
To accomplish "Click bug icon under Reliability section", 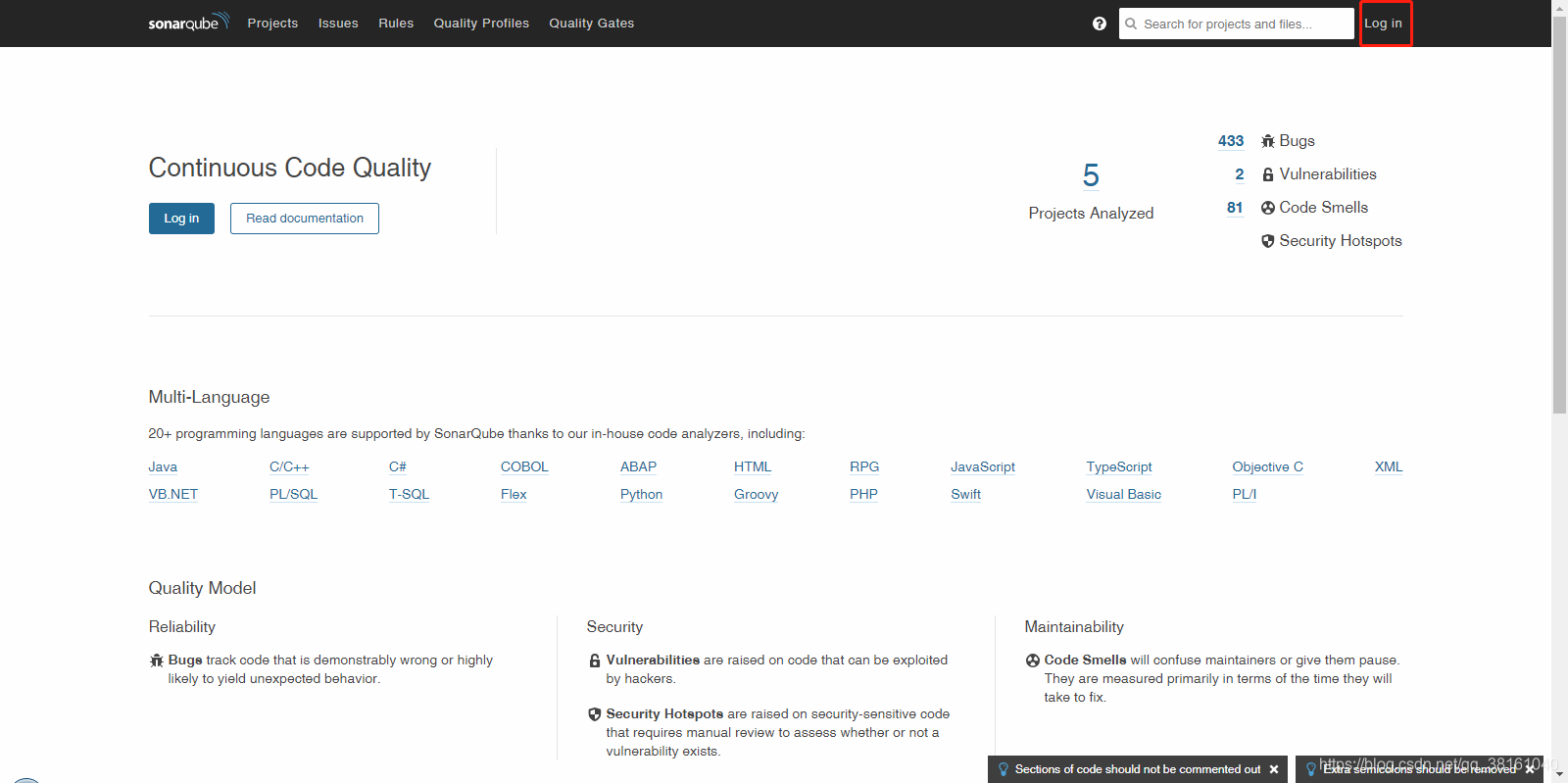I will point(157,661).
